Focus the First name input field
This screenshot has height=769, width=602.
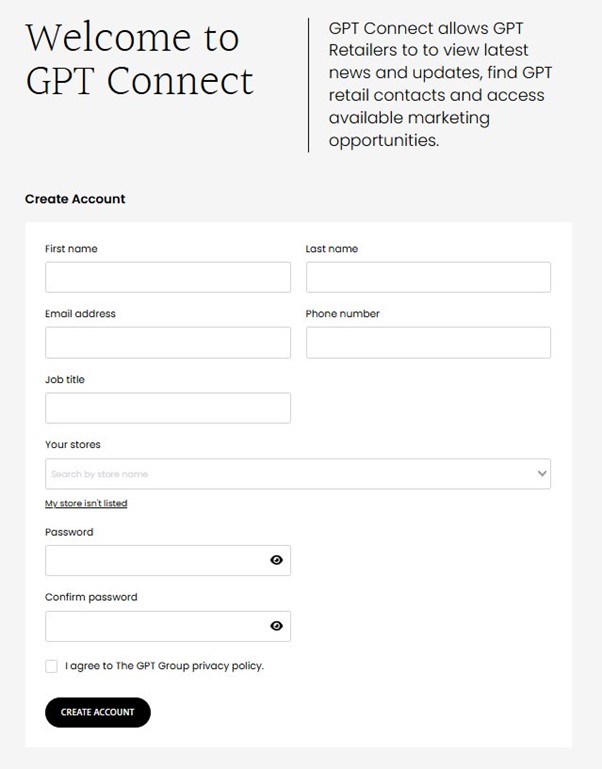(168, 277)
